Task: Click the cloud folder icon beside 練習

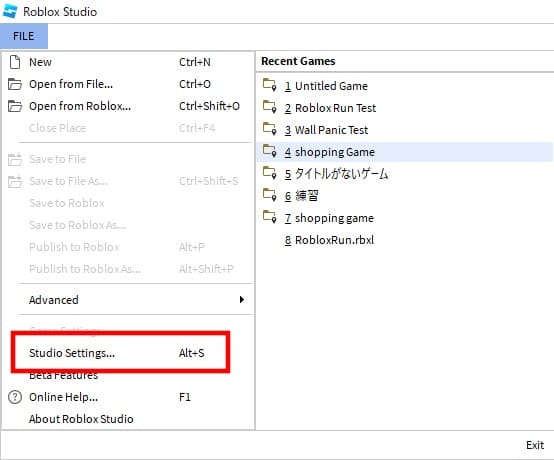Action: click(270, 195)
